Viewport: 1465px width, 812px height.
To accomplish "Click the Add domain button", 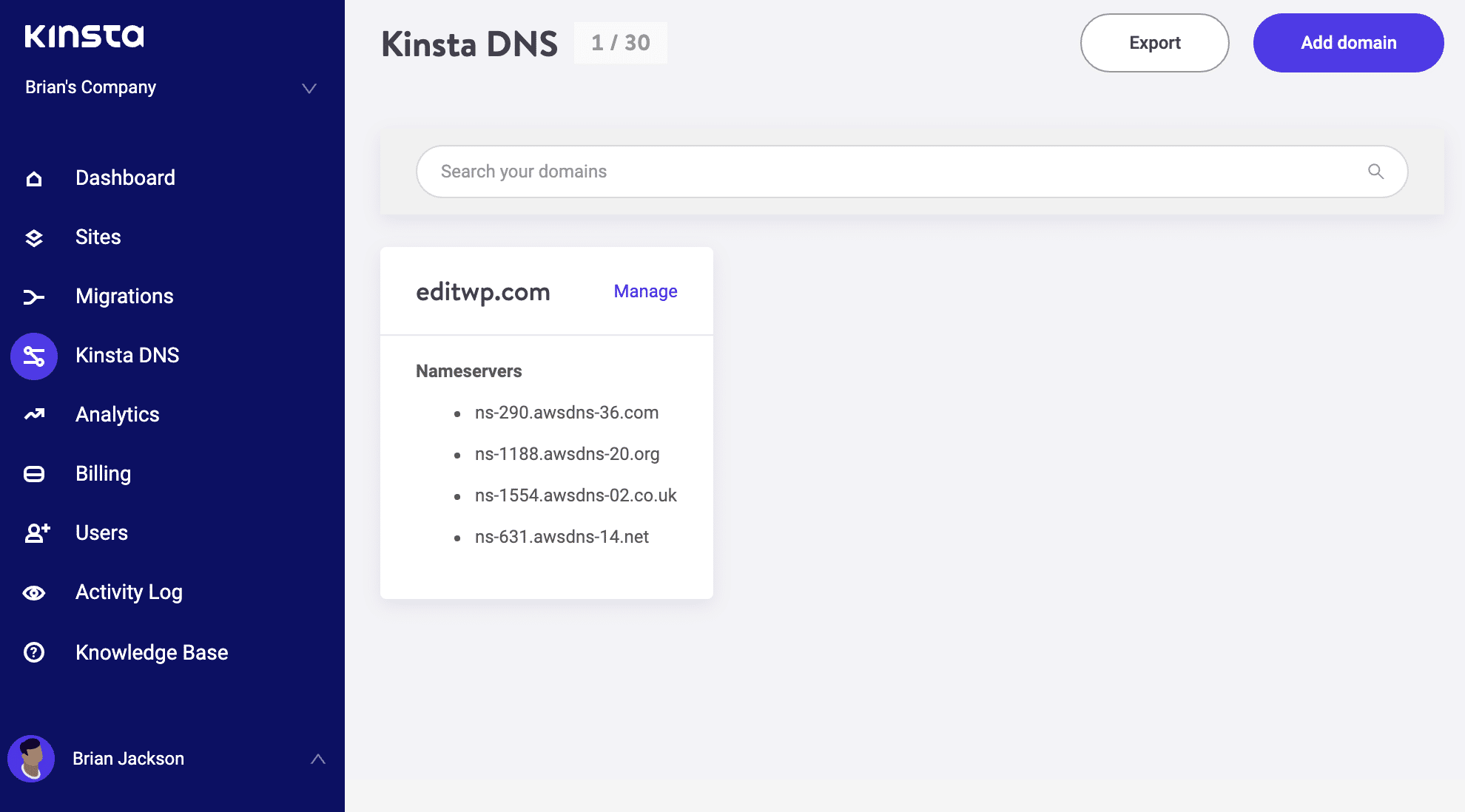I will (1348, 42).
